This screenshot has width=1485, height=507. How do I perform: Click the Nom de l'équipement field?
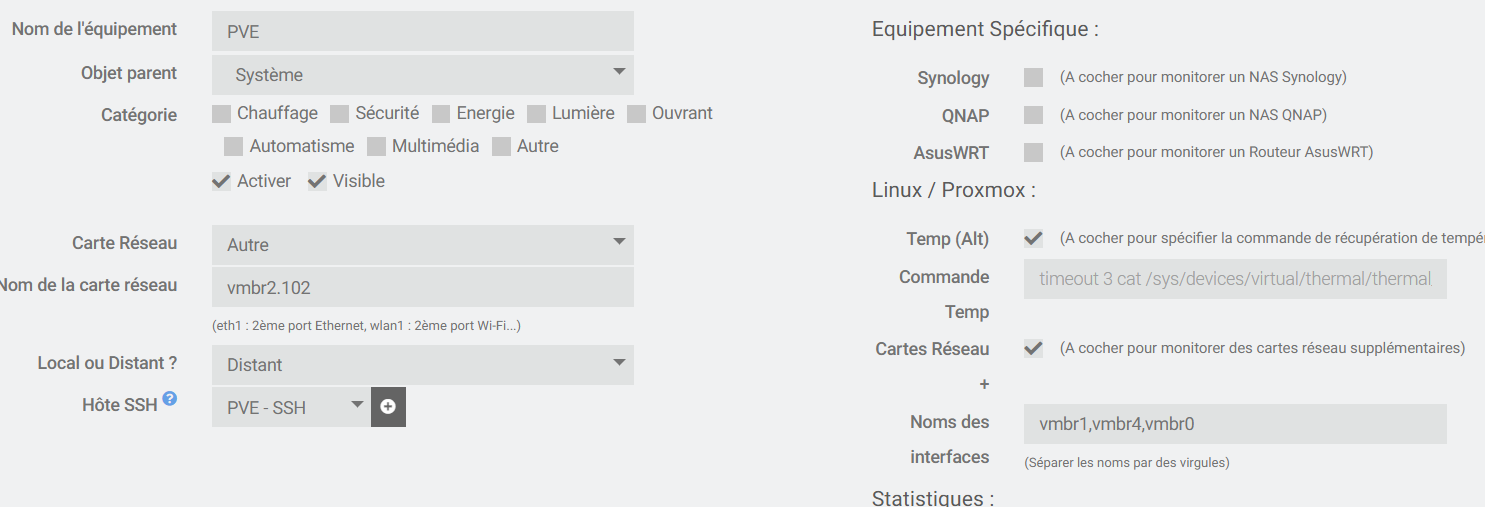(422, 31)
